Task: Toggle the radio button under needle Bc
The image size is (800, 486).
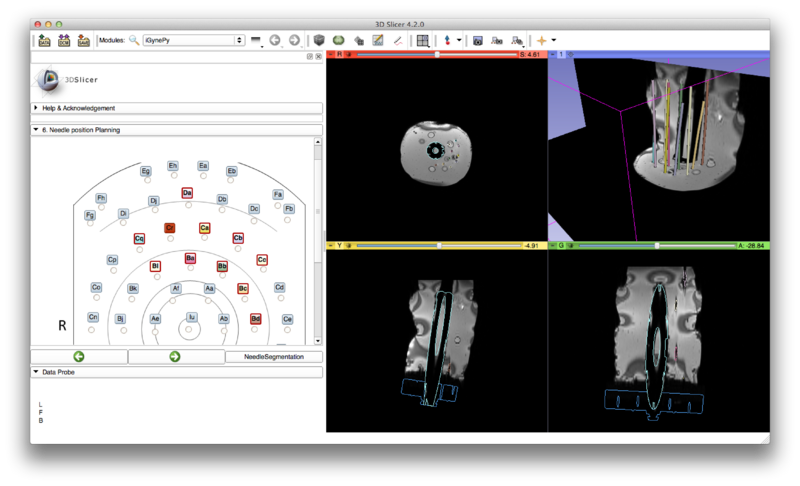Action: click(243, 299)
